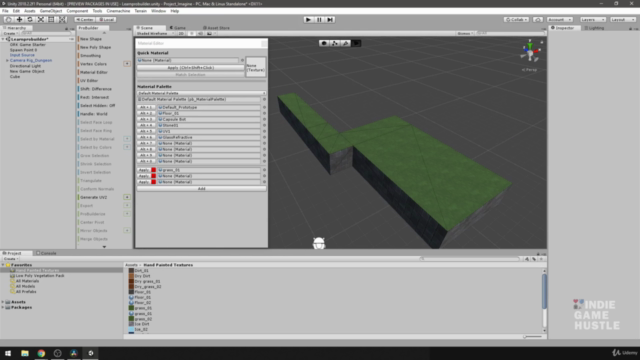The width and height of the screenshot is (640, 360).
Task: Switch ProBuilder to Face selection mode
Action: point(356,43)
